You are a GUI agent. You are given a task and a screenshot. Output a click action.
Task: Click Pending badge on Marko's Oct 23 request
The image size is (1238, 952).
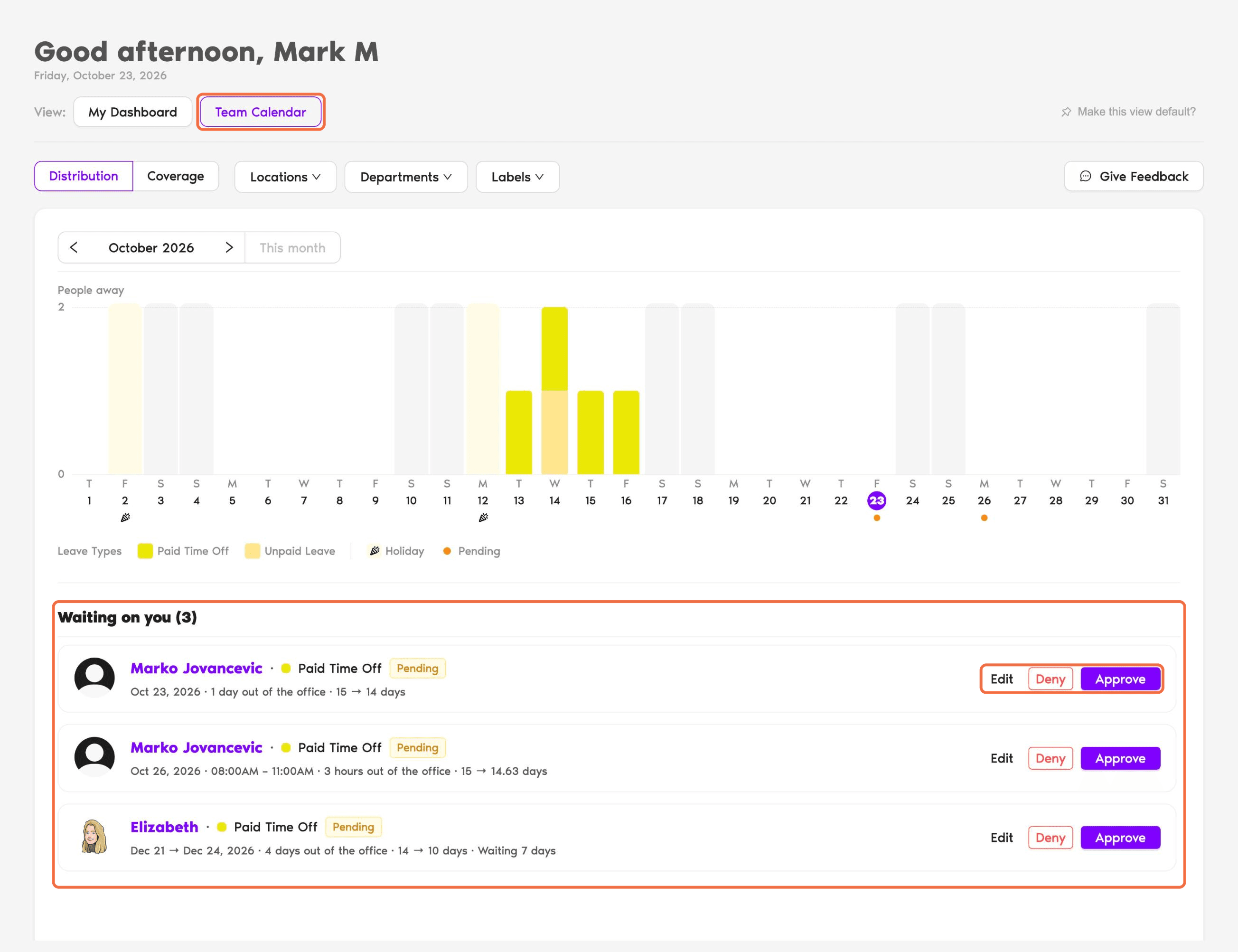click(x=418, y=668)
